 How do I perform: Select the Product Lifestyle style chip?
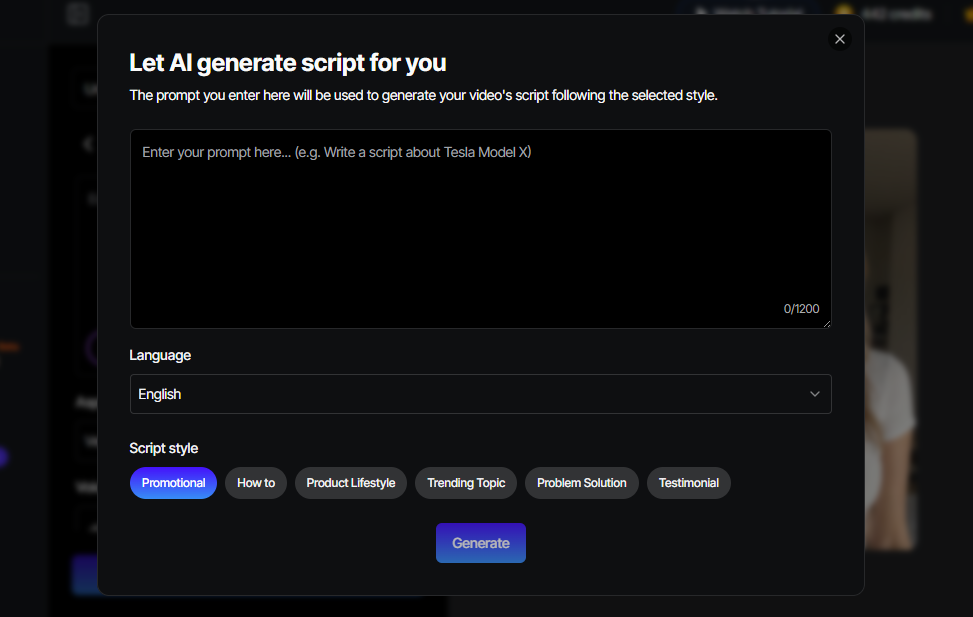[x=351, y=483]
